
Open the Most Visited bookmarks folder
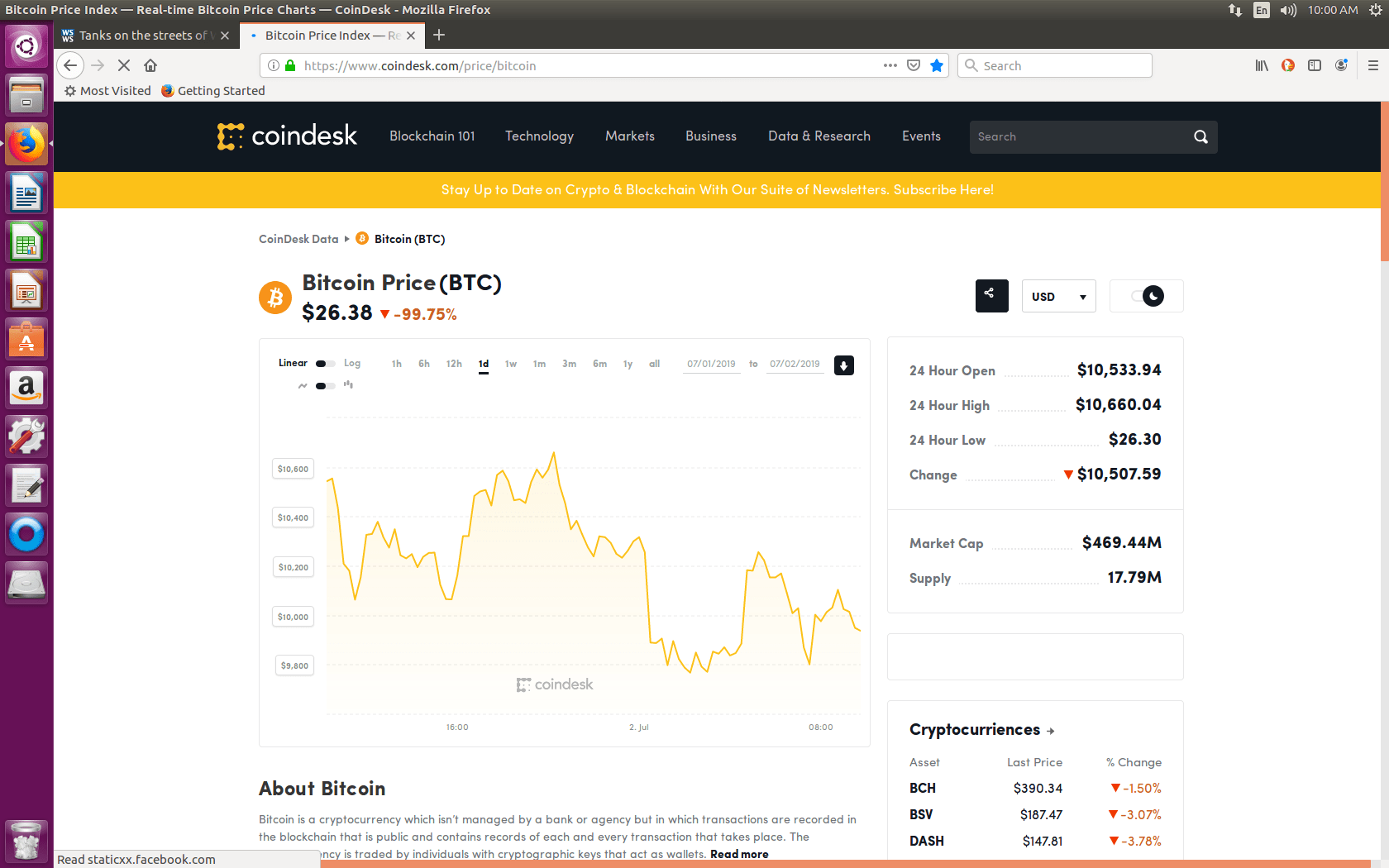click(x=107, y=91)
